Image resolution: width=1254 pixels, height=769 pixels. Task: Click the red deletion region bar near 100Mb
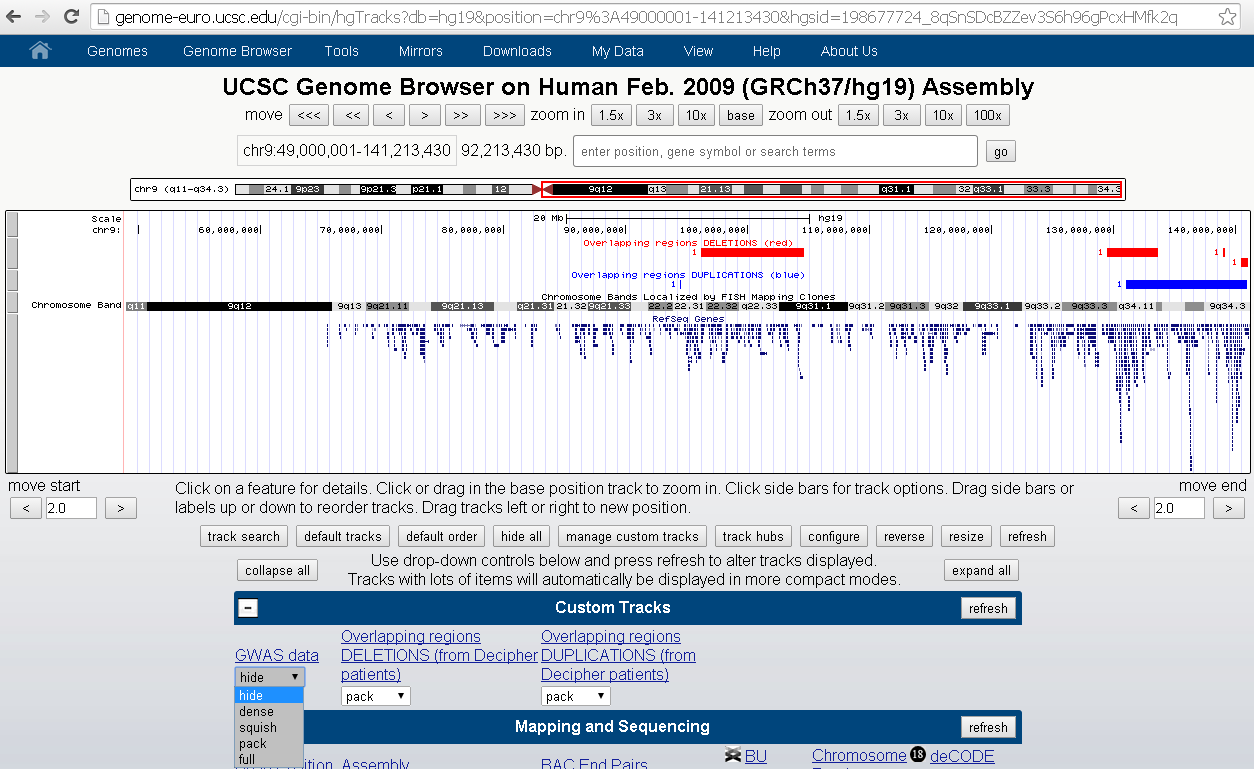[752, 252]
